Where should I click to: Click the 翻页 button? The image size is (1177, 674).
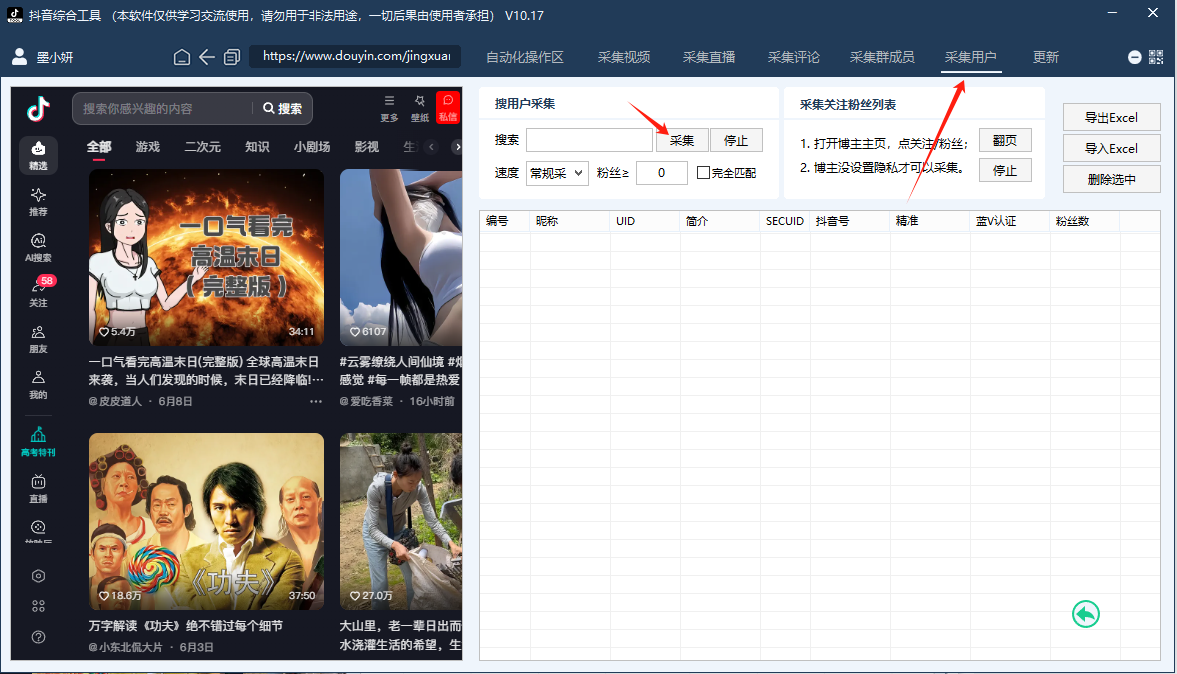point(1005,140)
